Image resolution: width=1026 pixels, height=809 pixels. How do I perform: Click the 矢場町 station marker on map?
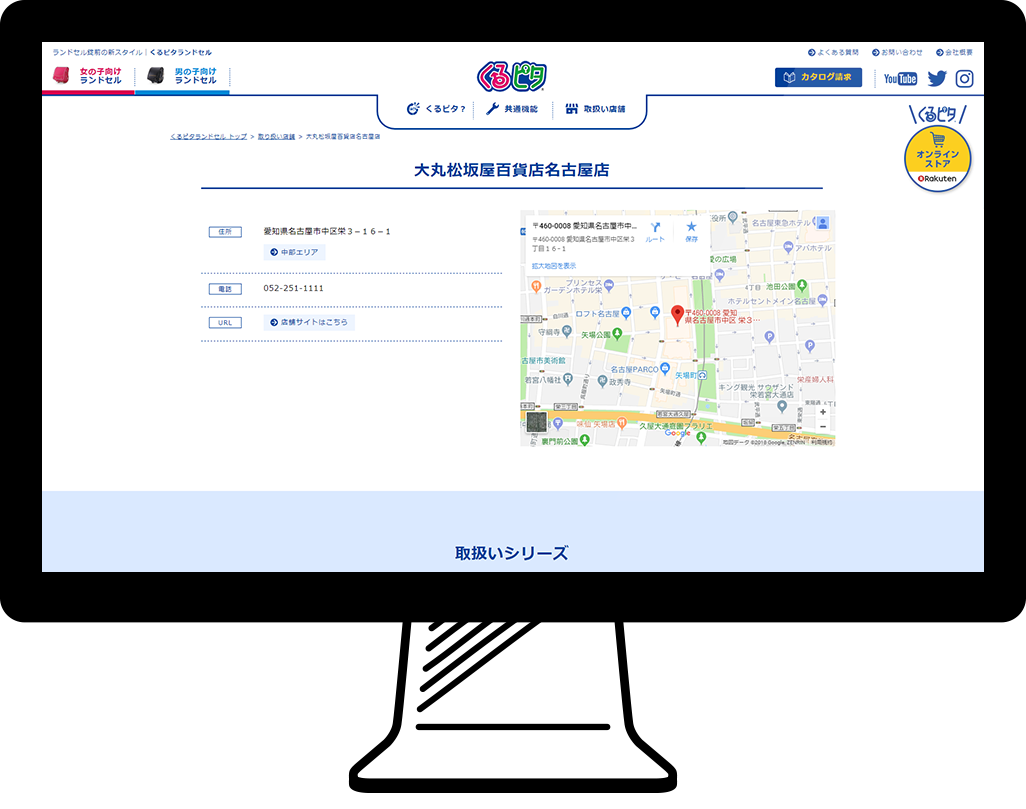[702, 375]
